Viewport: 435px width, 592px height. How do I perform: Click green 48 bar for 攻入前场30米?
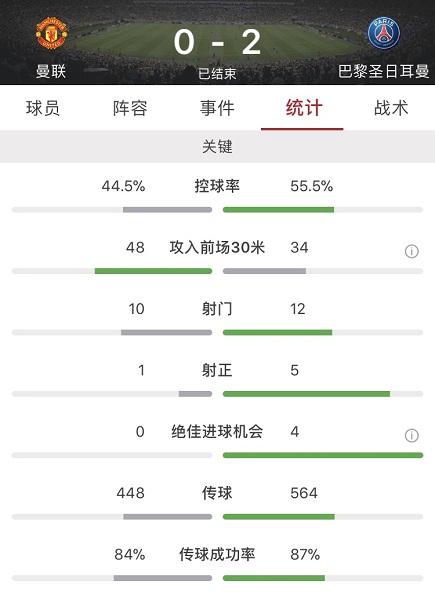pyautogui.click(x=153, y=271)
